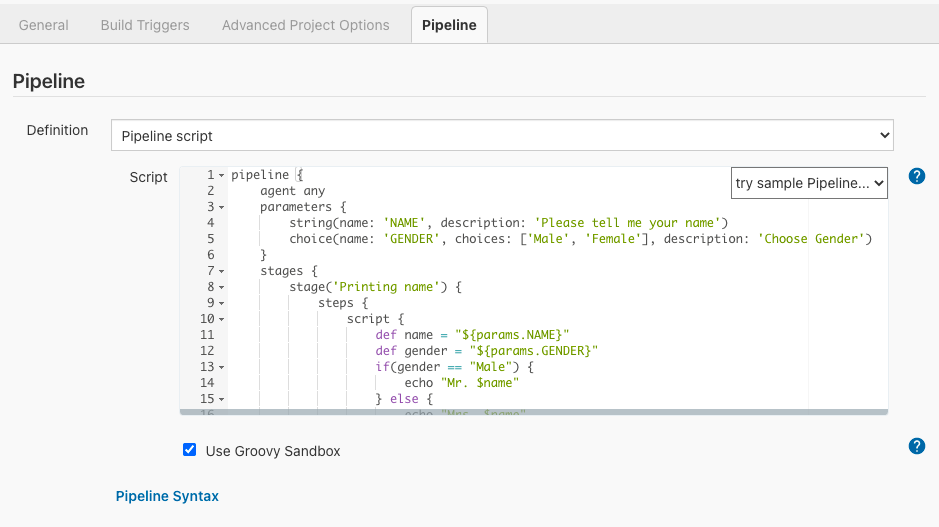Collapse the parameters block on line 3
939x527 pixels.
(x=221, y=207)
